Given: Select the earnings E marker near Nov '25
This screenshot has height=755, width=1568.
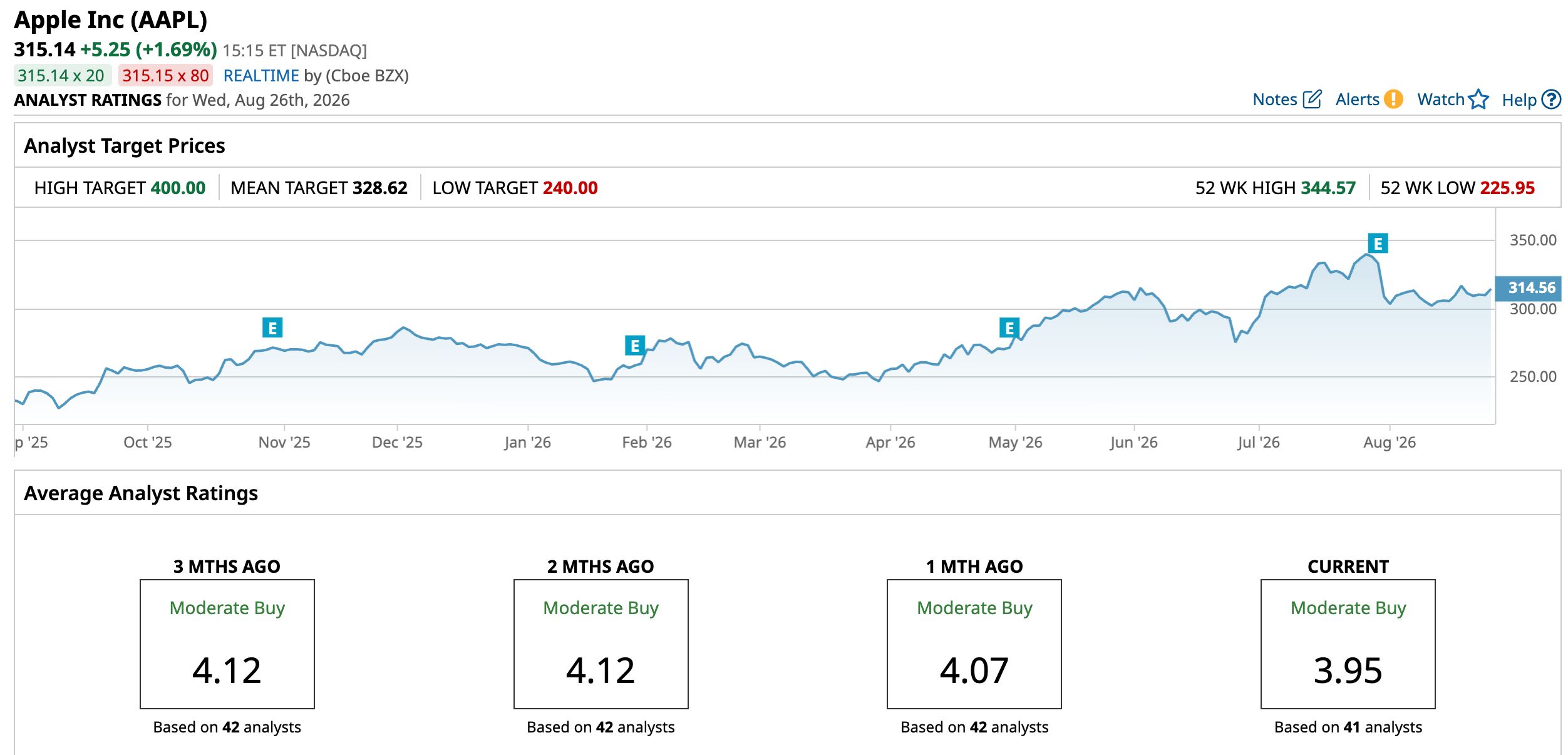Looking at the screenshot, I should click(272, 327).
